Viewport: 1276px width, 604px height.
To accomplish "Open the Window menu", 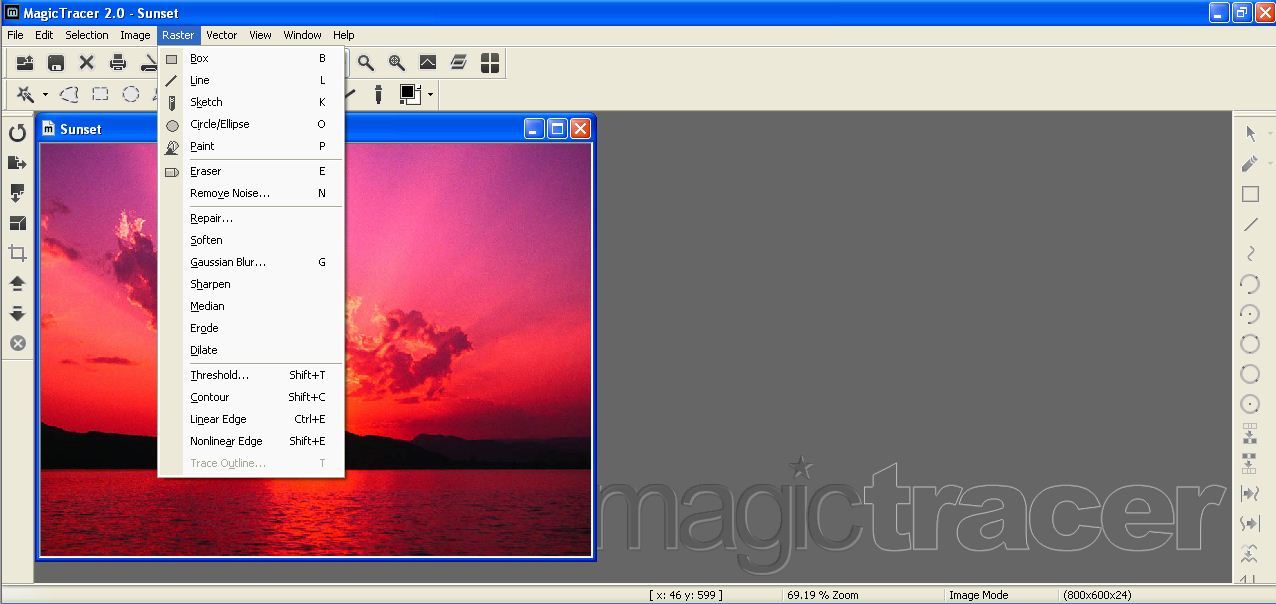I will coord(302,35).
